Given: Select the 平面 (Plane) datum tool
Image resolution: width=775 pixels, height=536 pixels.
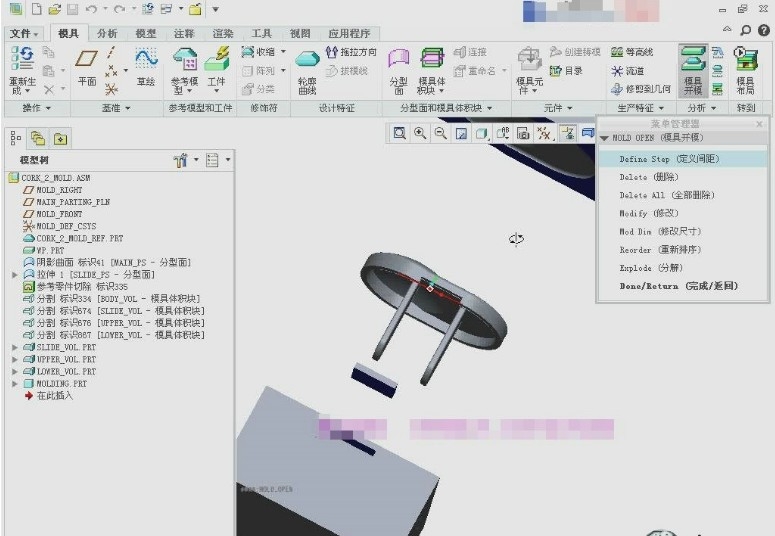Looking at the screenshot, I should (x=86, y=68).
